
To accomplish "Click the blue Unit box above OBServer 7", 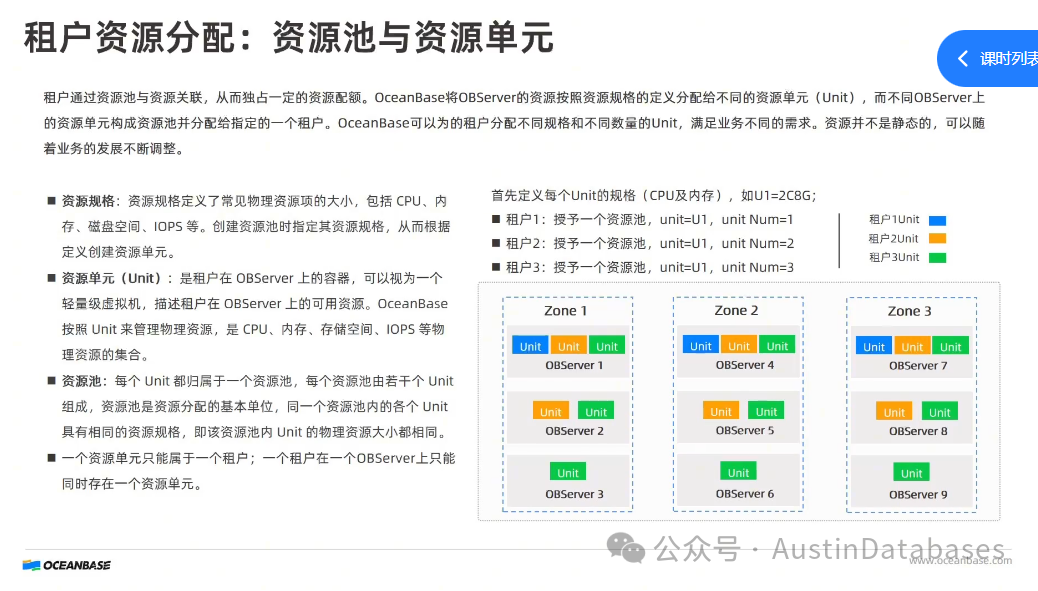I will tap(874, 346).
